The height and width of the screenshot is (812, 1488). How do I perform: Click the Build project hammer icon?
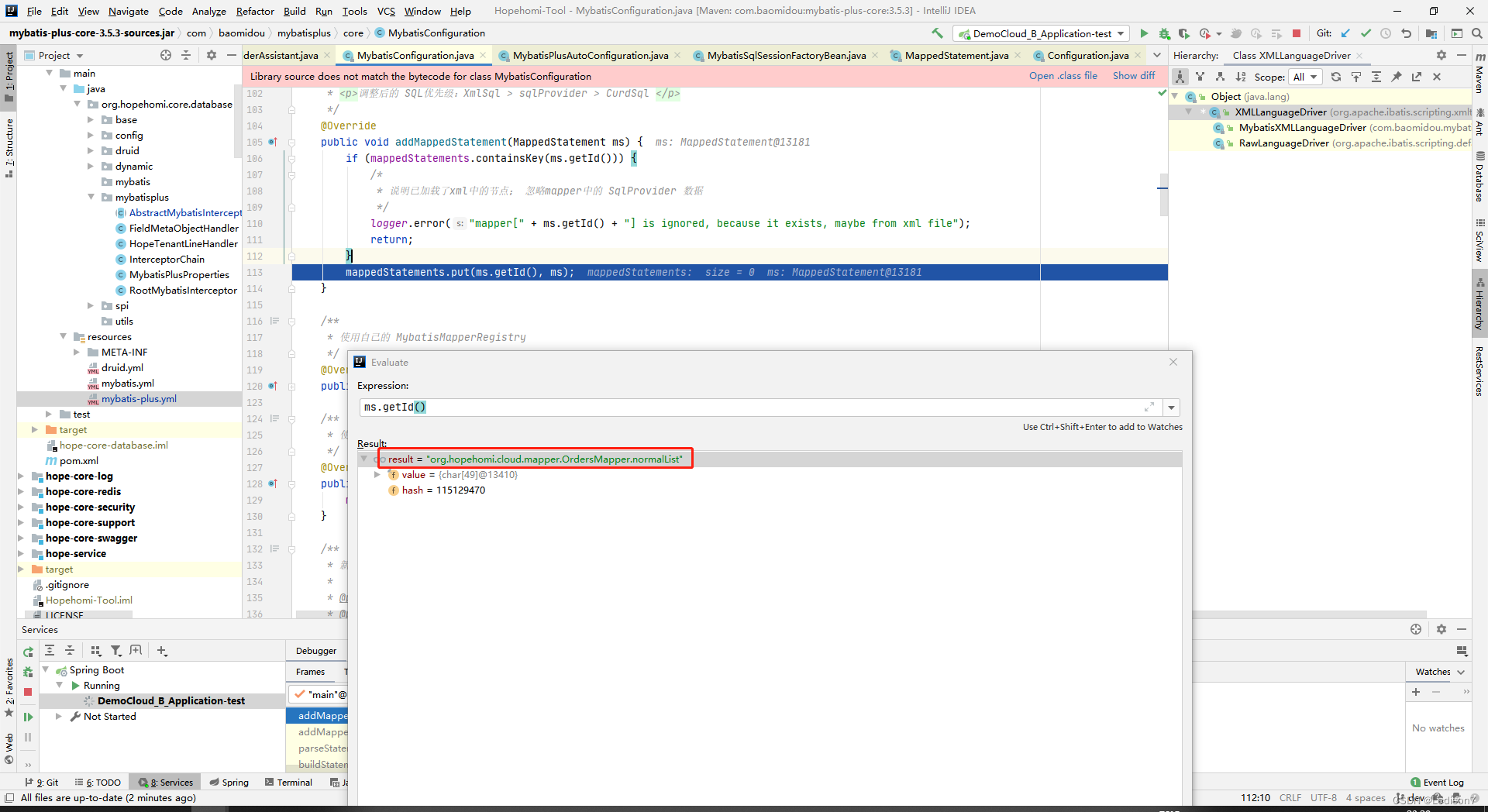(937, 33)
